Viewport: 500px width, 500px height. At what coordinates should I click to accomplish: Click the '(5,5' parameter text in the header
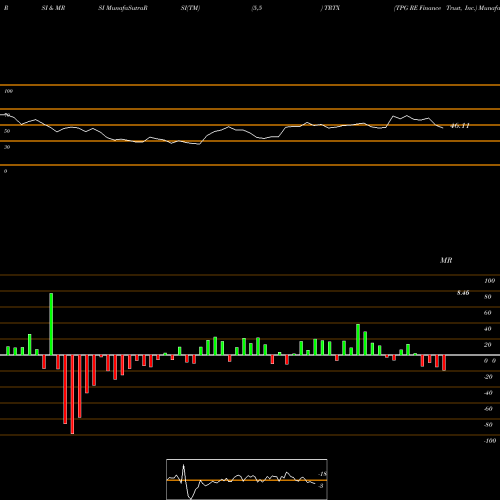pyautogui.click(x=257, y=8)
